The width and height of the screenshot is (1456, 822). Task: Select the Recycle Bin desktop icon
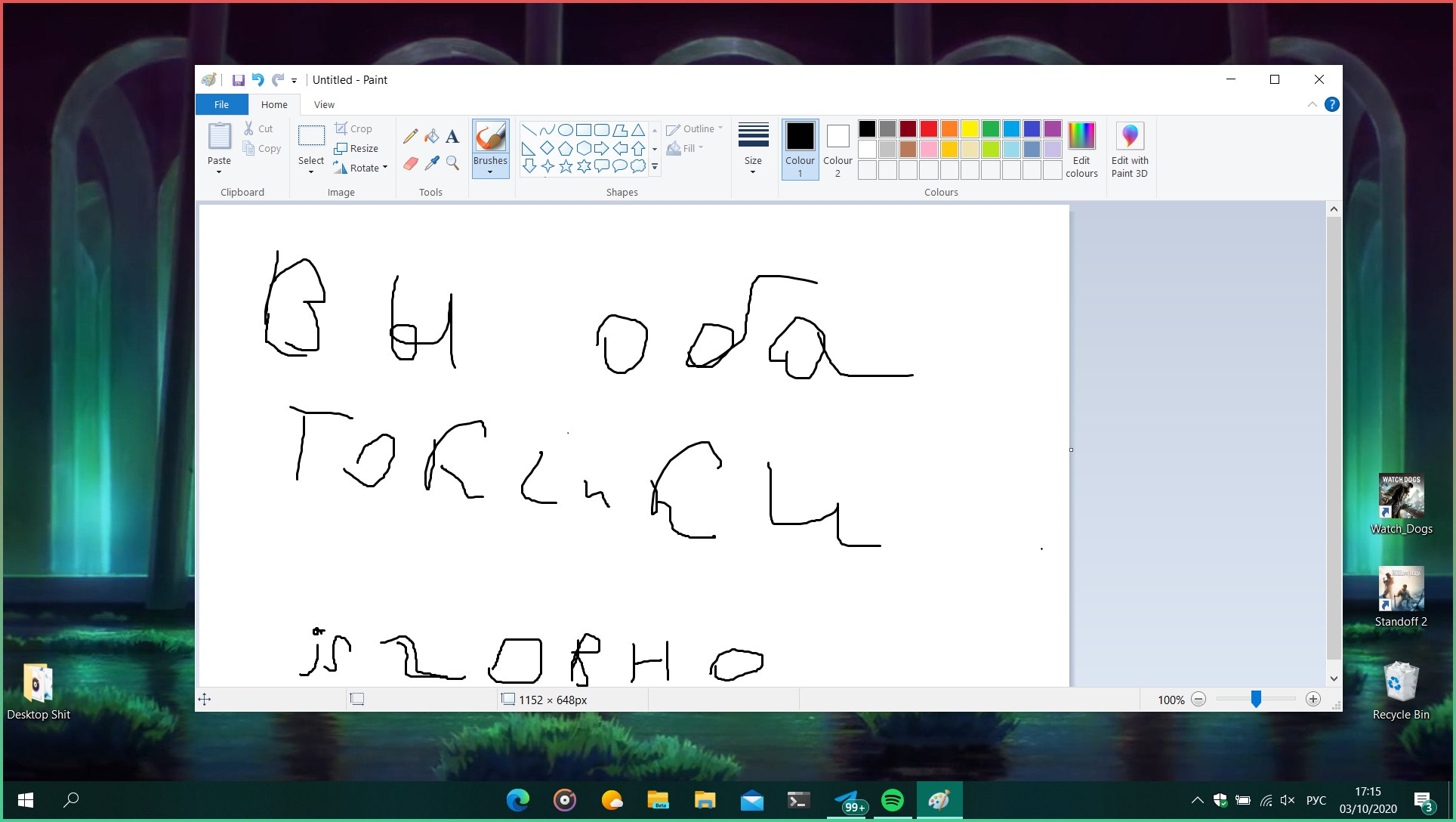coord(1401,691)
